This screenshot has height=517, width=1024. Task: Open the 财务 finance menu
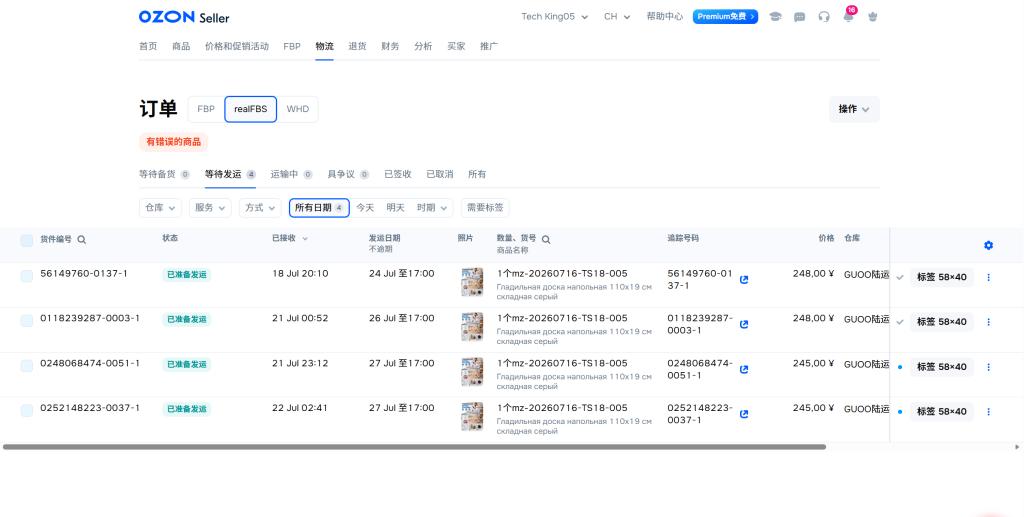pyautogui.click(x=390, y=46)
